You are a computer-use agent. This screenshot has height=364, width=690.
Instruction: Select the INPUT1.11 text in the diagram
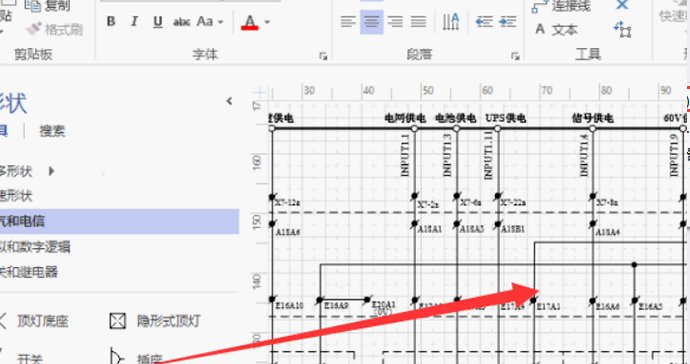pyautogui.click(x=488, y=156)
